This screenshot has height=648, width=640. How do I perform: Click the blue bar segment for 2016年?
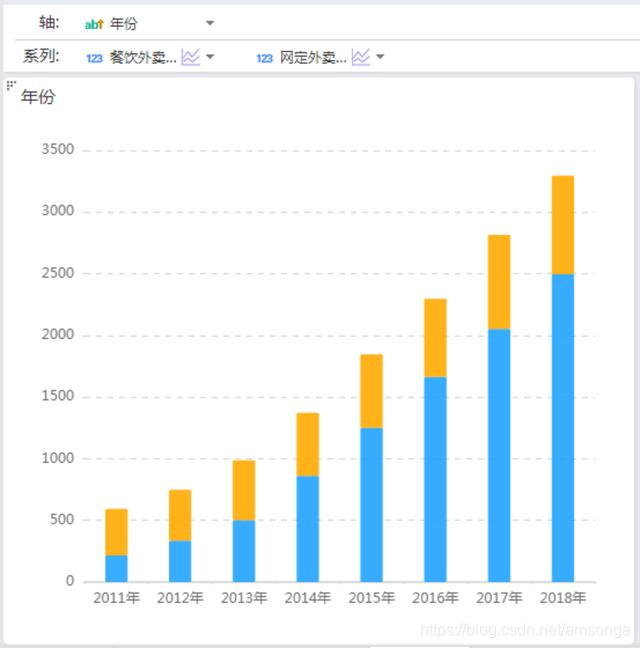click(435, 479)
